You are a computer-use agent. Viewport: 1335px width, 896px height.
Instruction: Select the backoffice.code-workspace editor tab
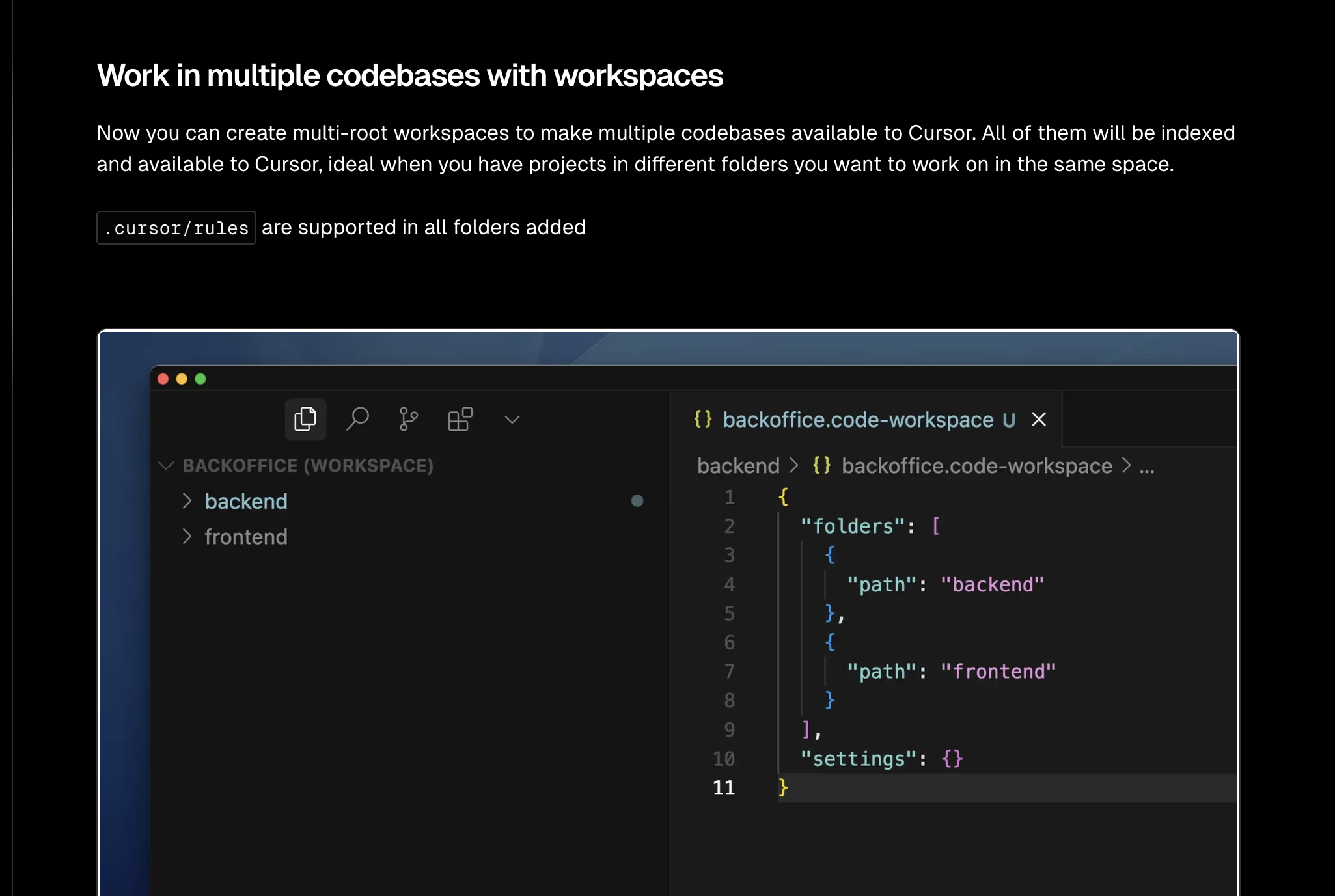point(857,420)
